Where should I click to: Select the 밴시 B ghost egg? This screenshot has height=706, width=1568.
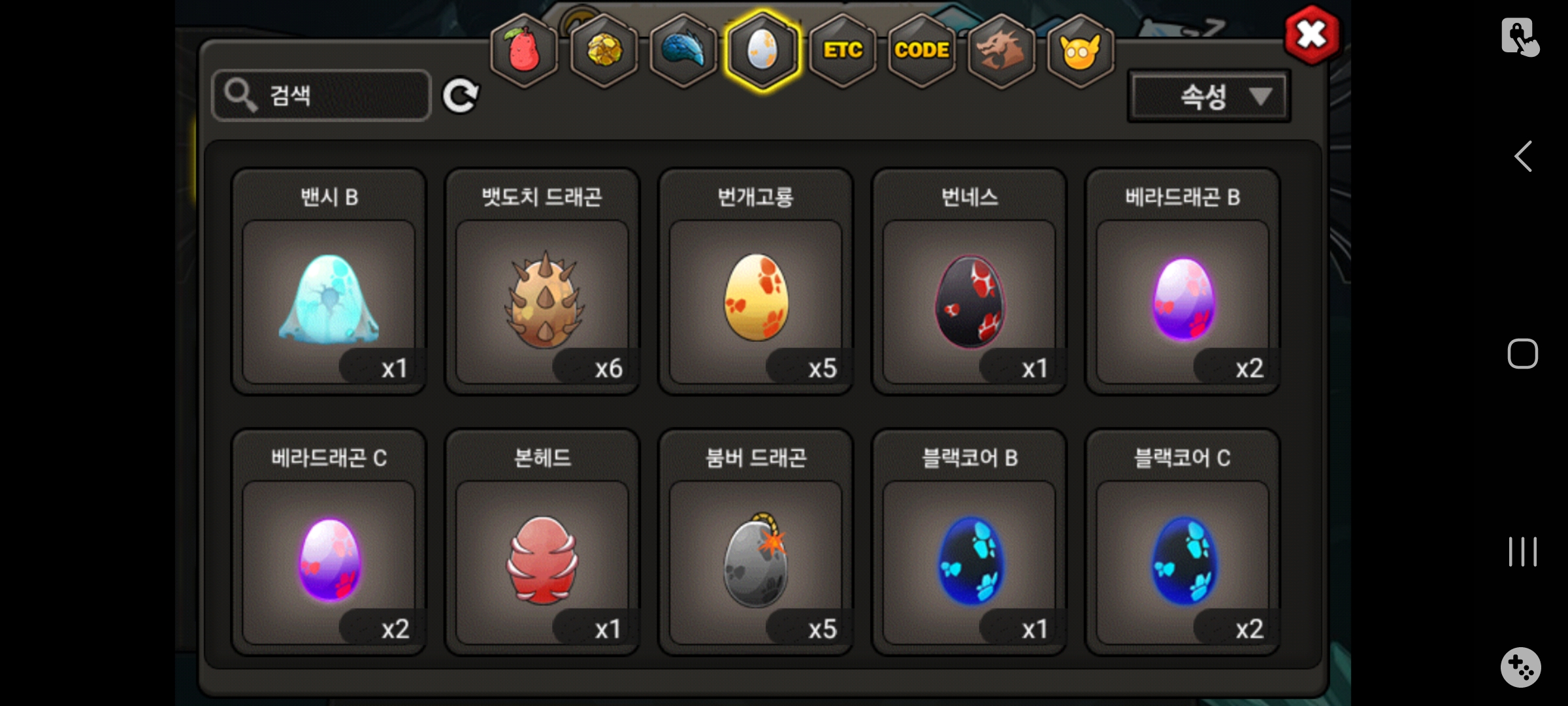pos(329,282)
